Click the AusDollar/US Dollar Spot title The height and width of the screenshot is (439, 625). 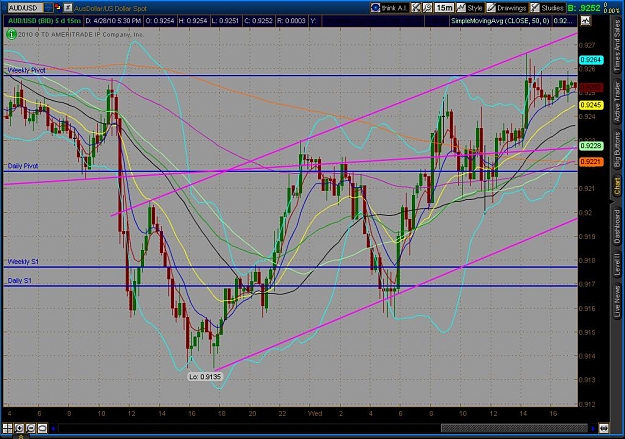pos(110,8)
